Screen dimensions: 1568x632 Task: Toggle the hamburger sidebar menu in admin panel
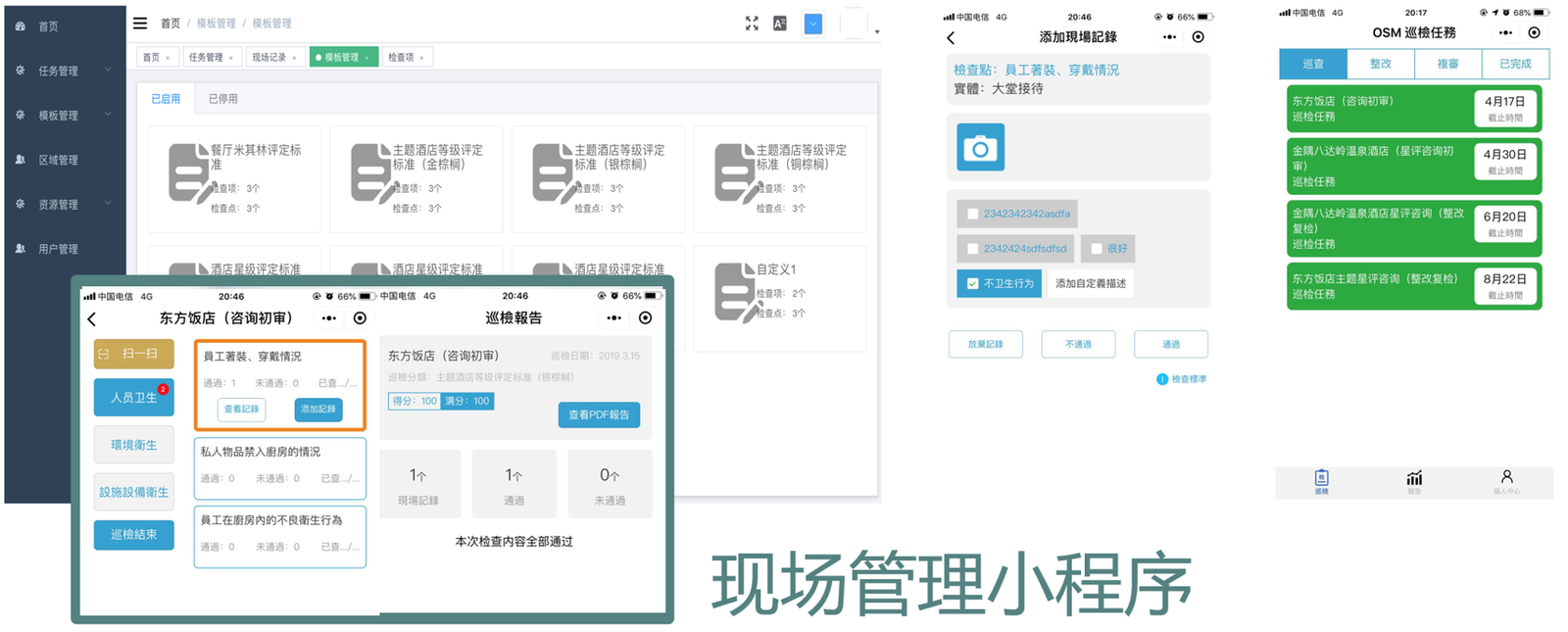(140, 23)
